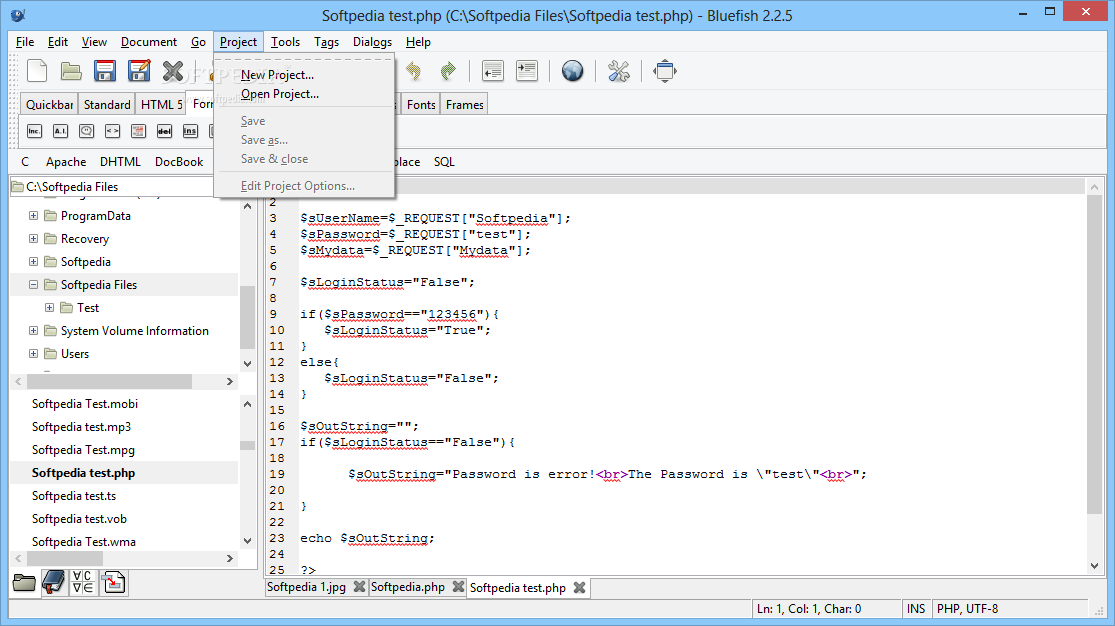Click the 'Inc.' include HTML toolbar icon
1115x626 pixels.
click(x=34, y=131)
